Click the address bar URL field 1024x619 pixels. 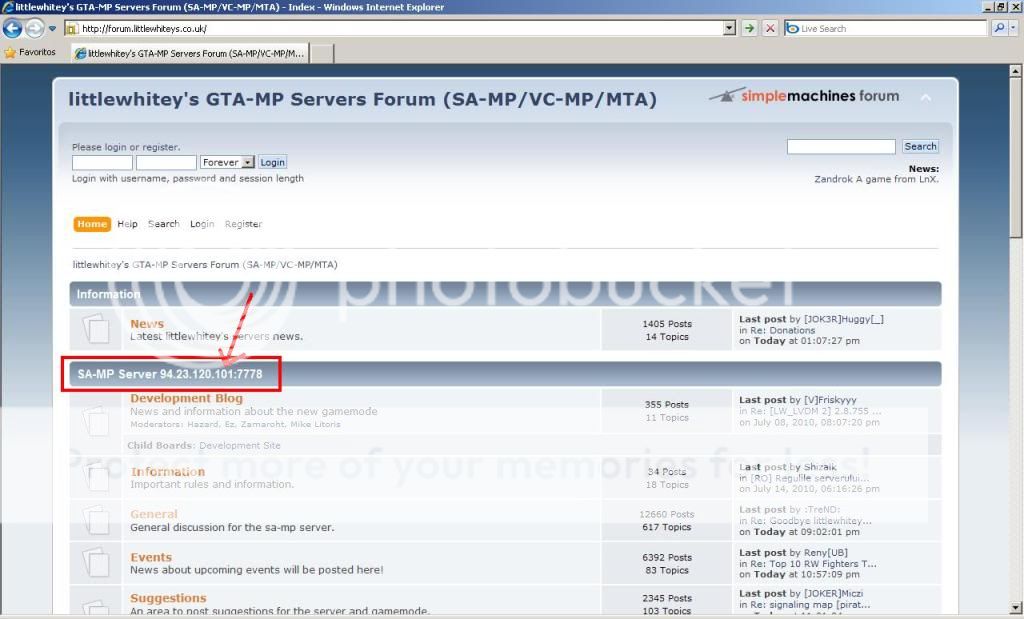pyautogui.click(x=393, y=28)
